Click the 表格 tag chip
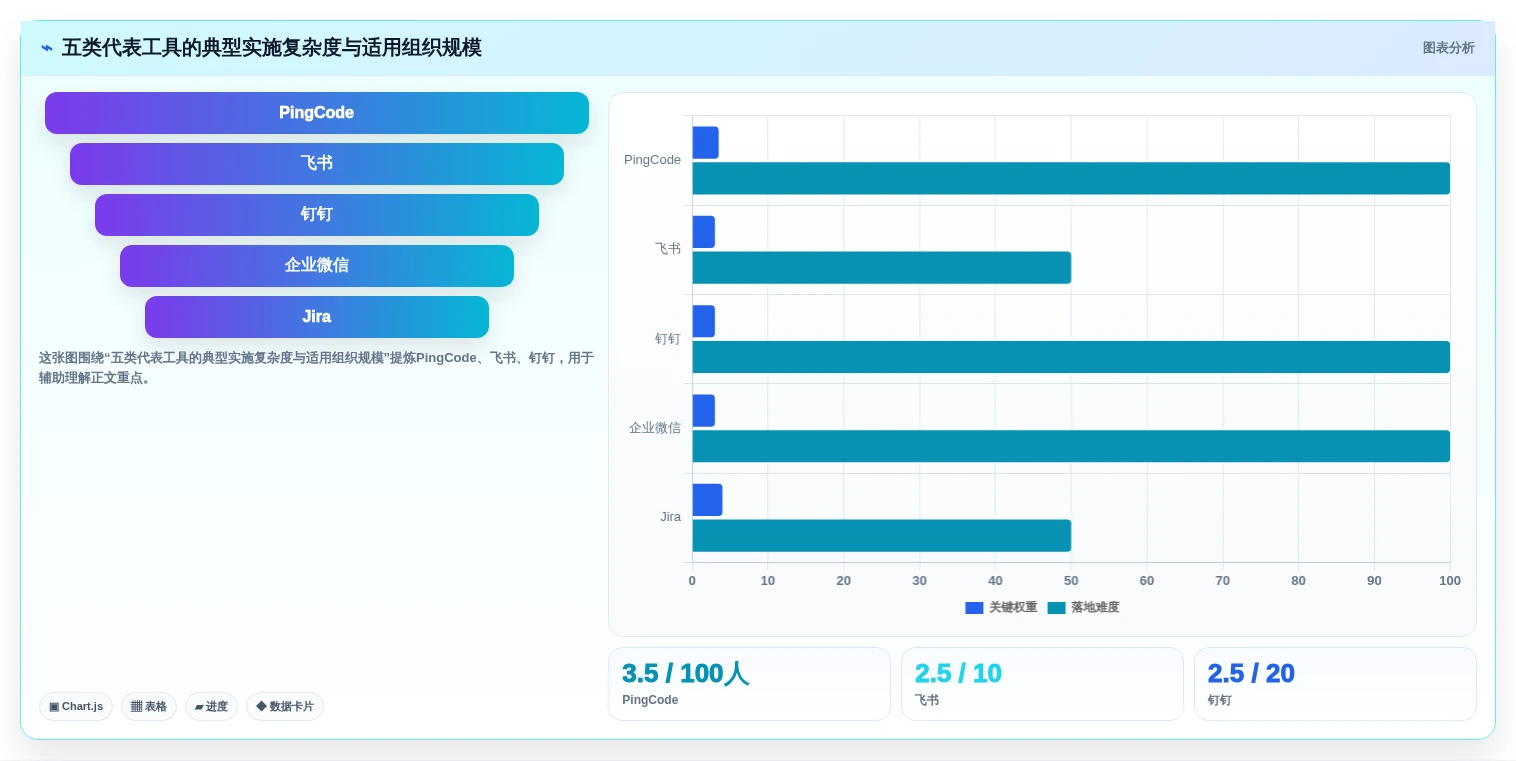 pyautogui.click(x=149, y=706)
